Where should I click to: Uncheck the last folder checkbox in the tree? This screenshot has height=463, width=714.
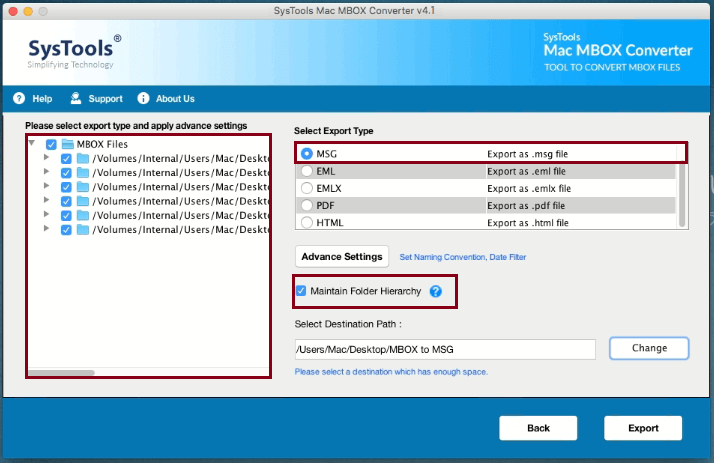[x=66, y=230]
